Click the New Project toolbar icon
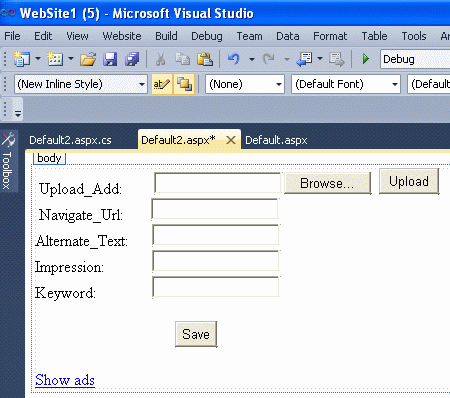Screen dimensions: 450x398 point(22,59)
